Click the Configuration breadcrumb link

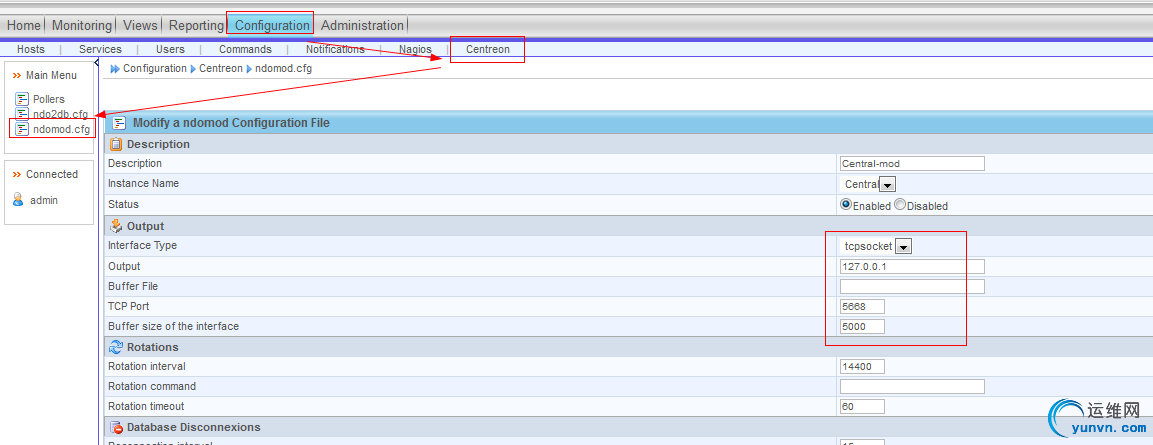[154, 68]
